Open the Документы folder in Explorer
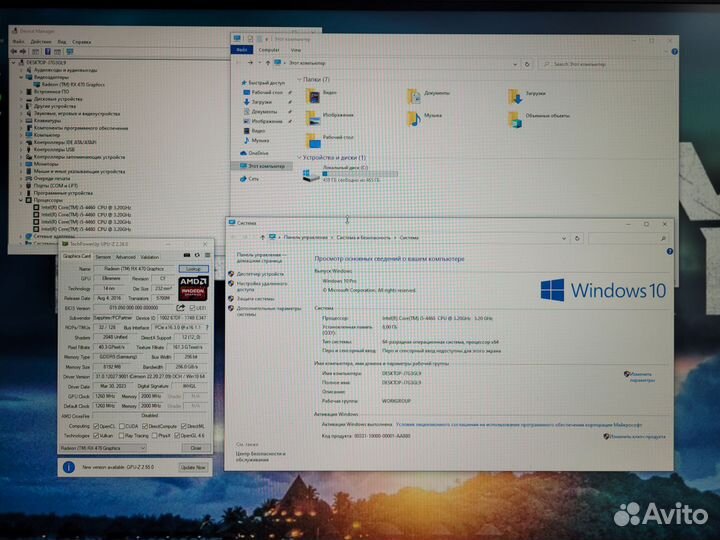Screen dimensions: 720x540 point(414,96)
